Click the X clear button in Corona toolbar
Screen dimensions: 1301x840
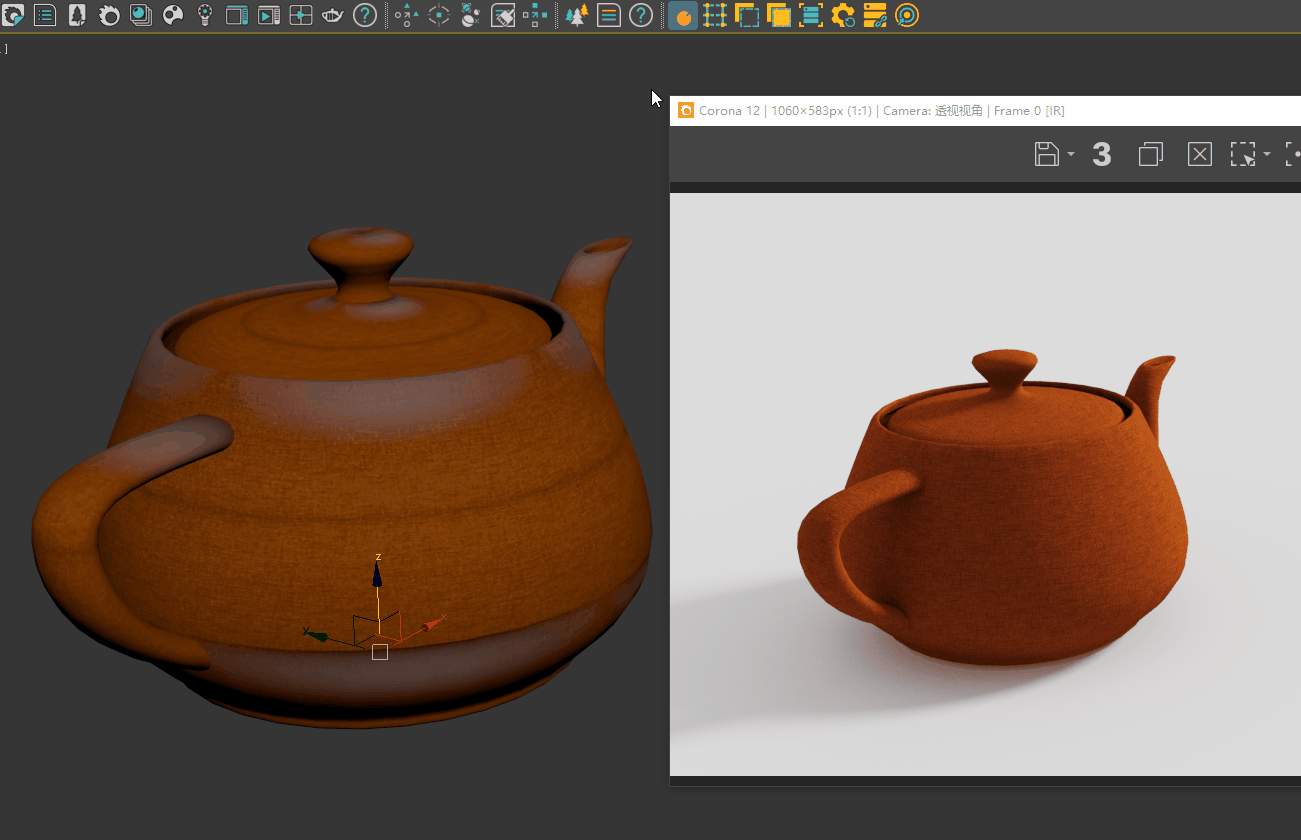[x=1199, y=154]
